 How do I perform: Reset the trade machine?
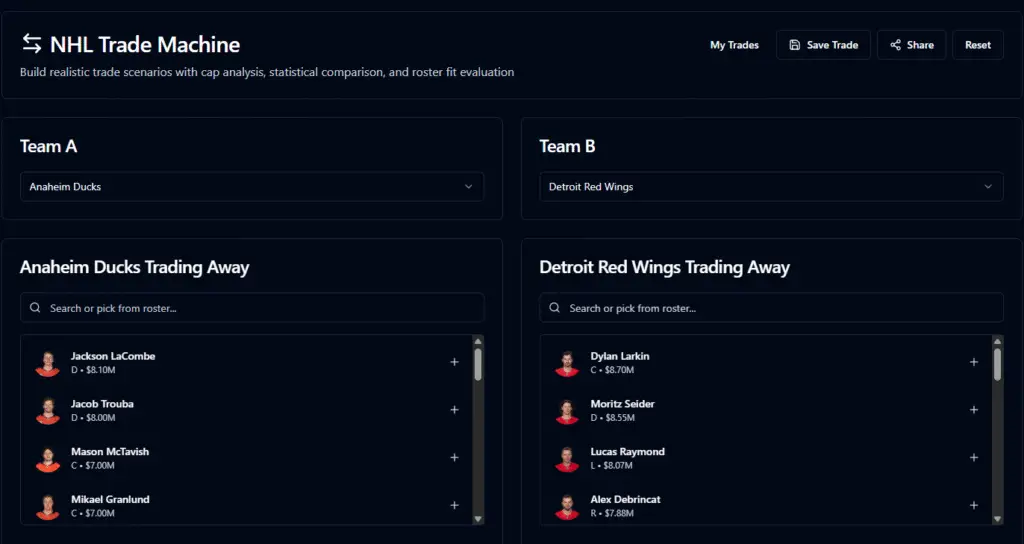977,45
